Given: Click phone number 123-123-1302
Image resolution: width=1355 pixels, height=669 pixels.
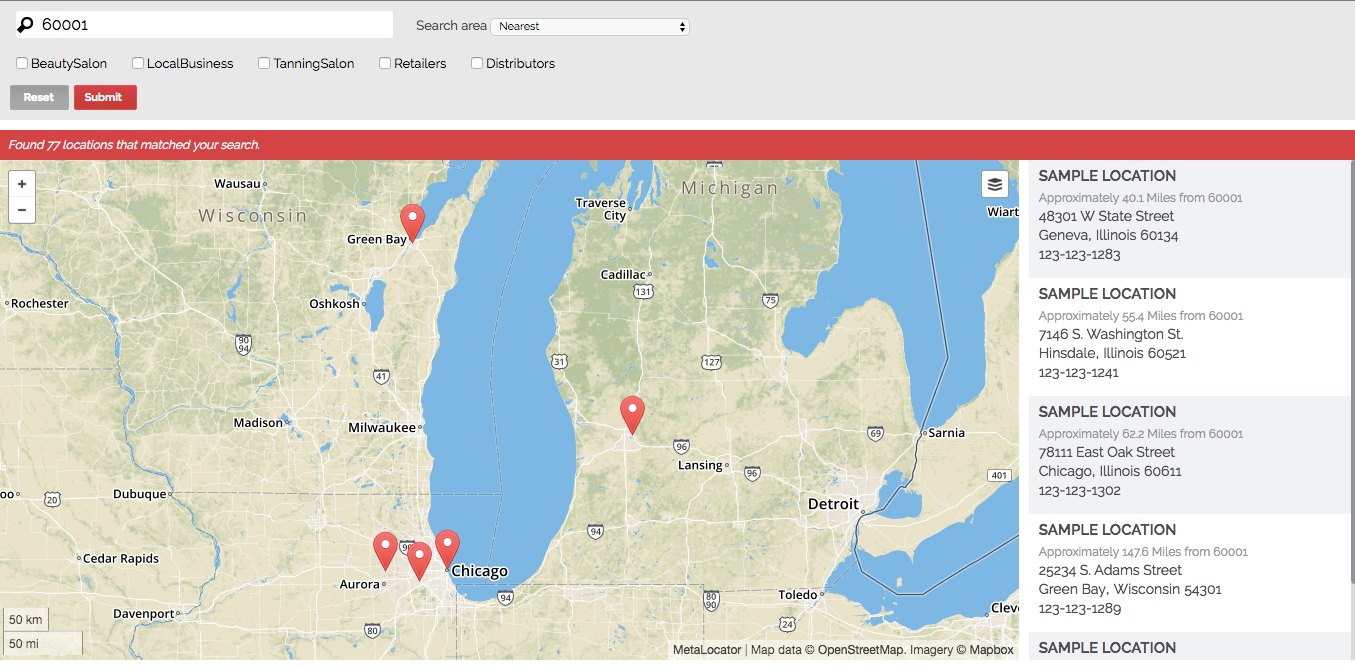Looking at the screenshot, I should (1080, 490).
